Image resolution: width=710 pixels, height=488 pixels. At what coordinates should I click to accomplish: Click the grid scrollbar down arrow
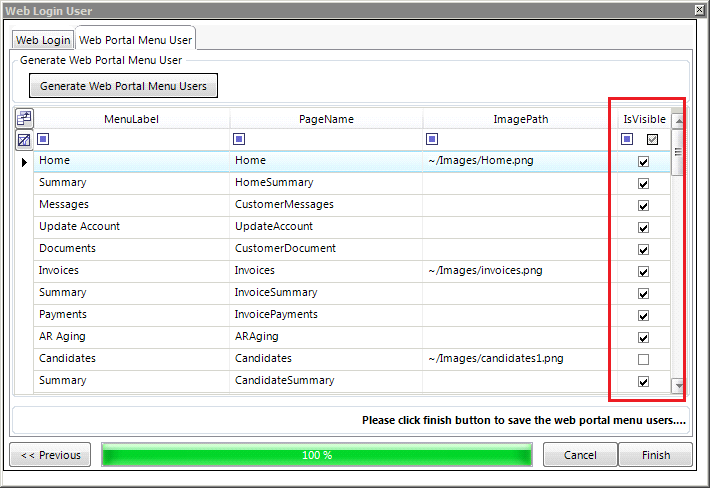tap(678, 386)
